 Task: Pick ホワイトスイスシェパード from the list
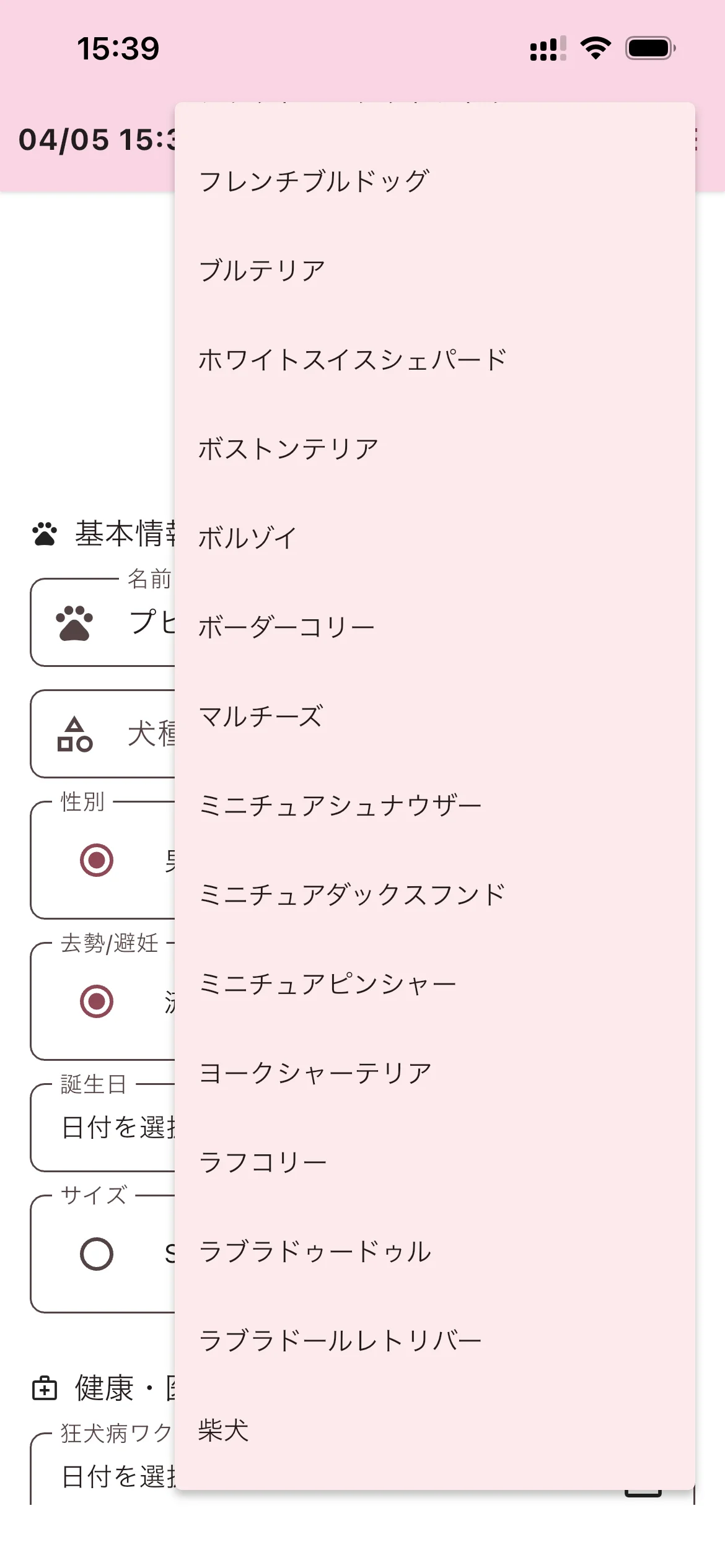coord(352,360)
